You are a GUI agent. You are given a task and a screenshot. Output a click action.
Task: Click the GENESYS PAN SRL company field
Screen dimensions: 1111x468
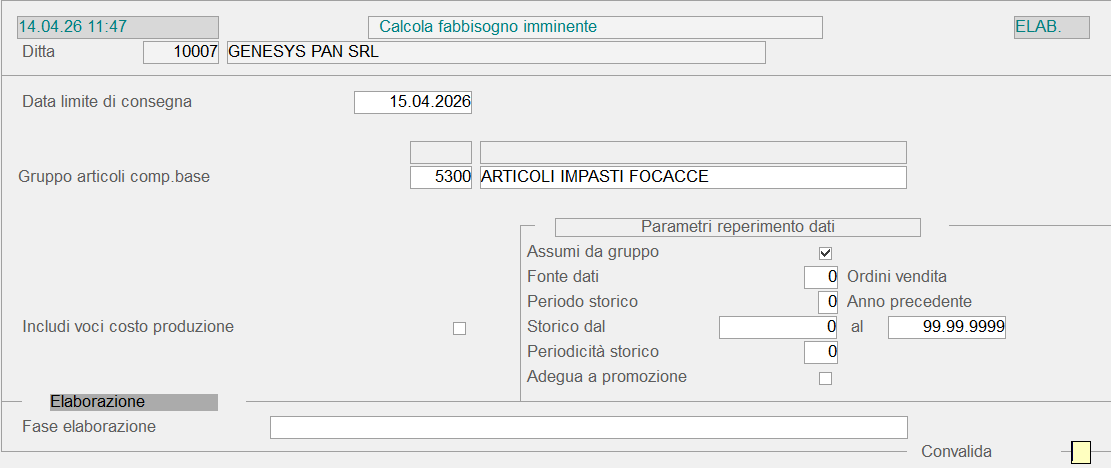(496, 52)
